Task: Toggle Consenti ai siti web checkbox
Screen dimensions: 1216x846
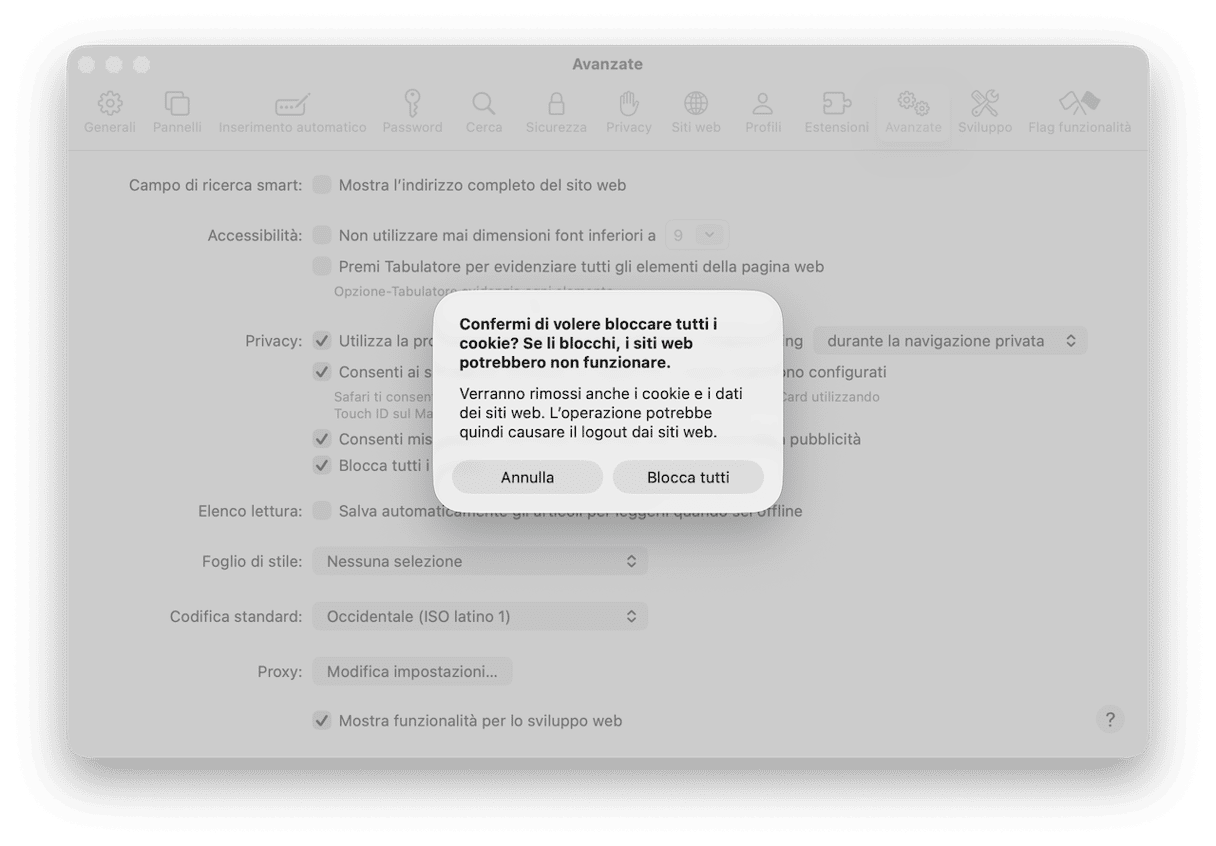Action: point(322,372)
